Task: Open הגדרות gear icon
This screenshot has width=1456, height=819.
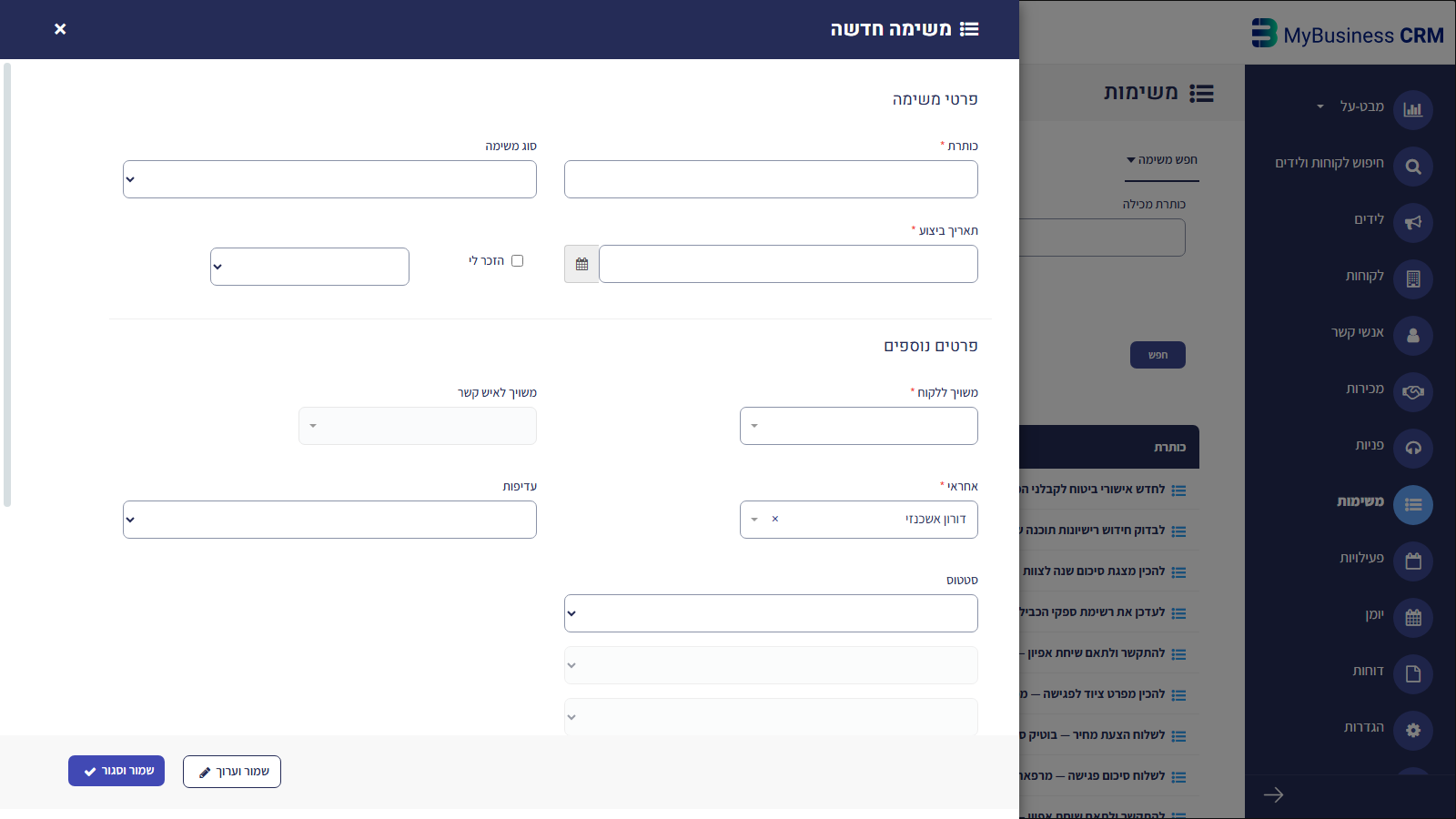Action: 1412,731
